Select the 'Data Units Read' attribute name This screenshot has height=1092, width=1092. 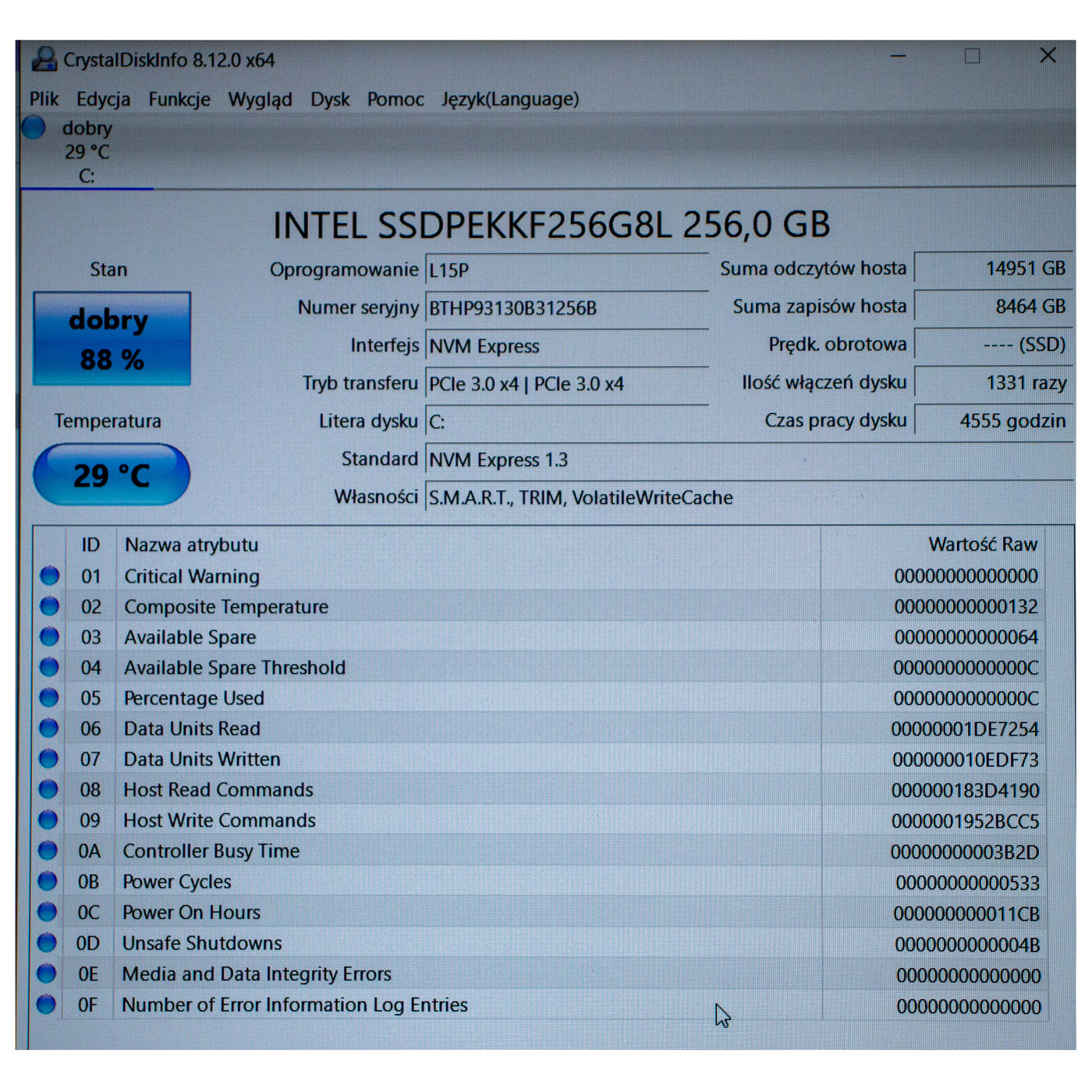click(192, 729)
